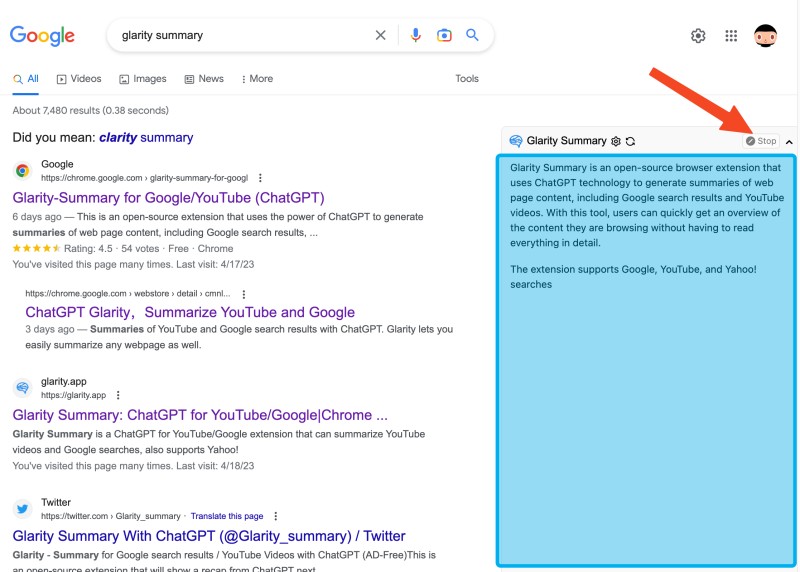Click the blue magnifier search icon
The height and width of the screenshot is (572, 800).
472,35
